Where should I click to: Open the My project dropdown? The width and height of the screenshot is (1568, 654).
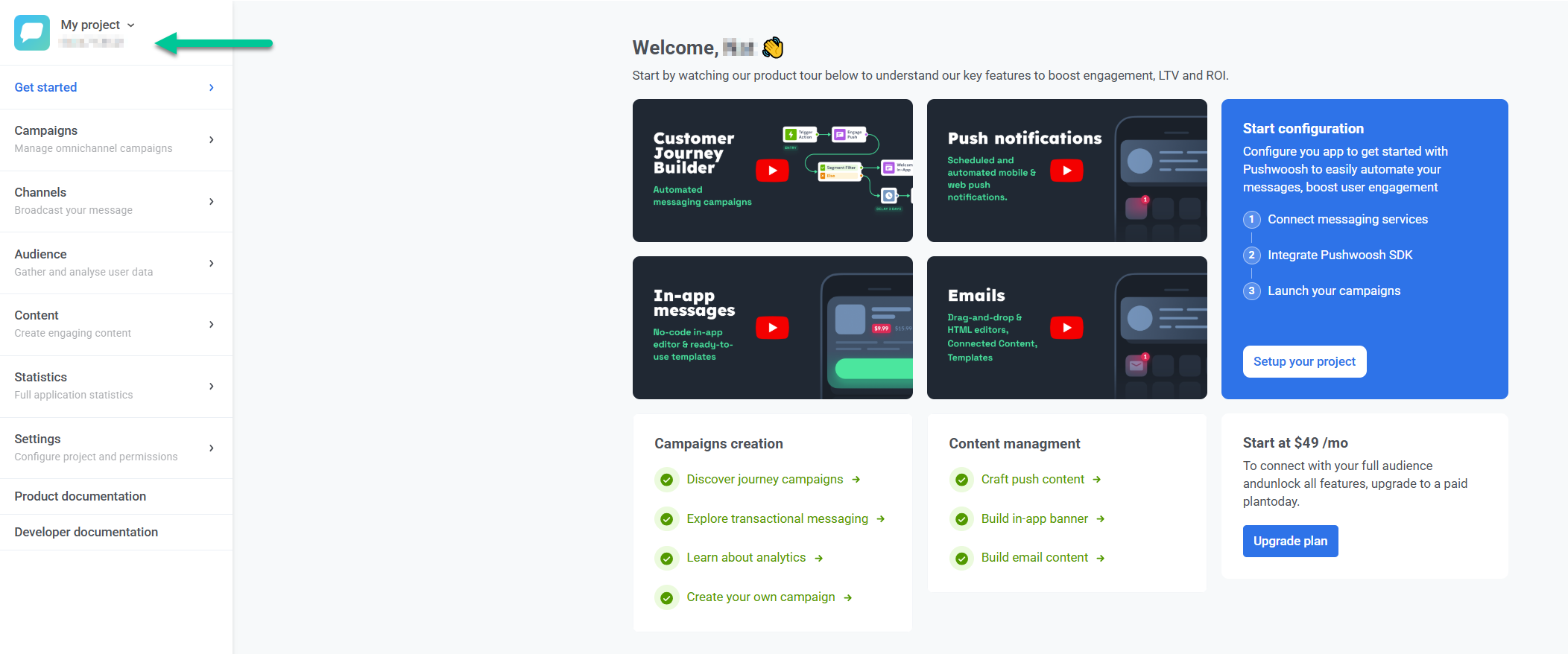pos(98,25)
